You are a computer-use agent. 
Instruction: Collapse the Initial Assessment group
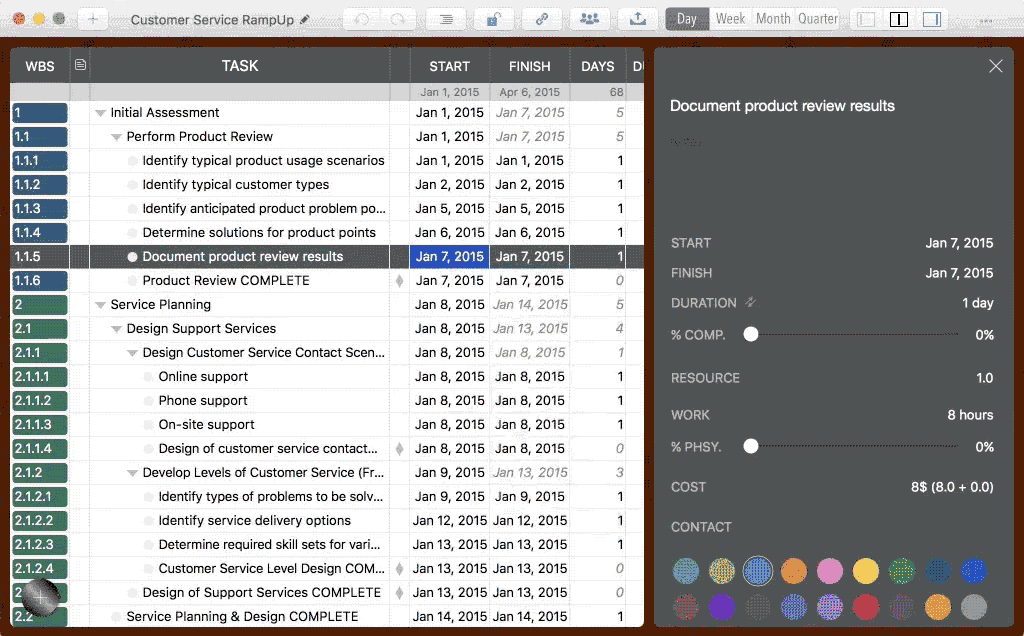[x=100, y=113]
